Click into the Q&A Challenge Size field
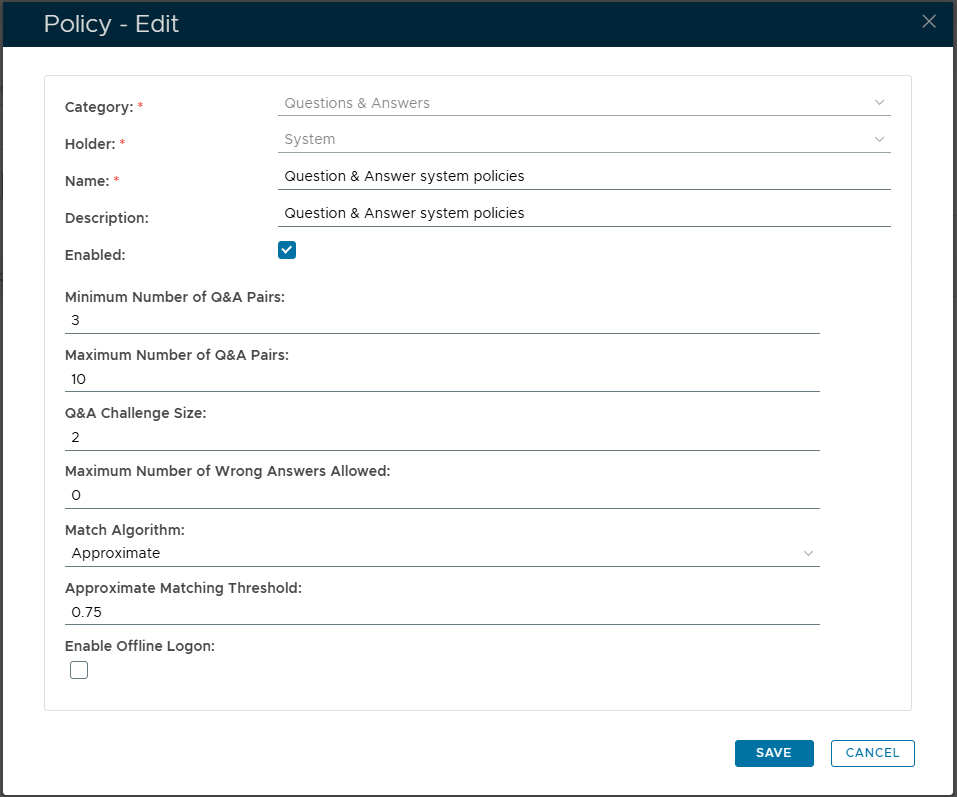 click(x=440, y=438)
